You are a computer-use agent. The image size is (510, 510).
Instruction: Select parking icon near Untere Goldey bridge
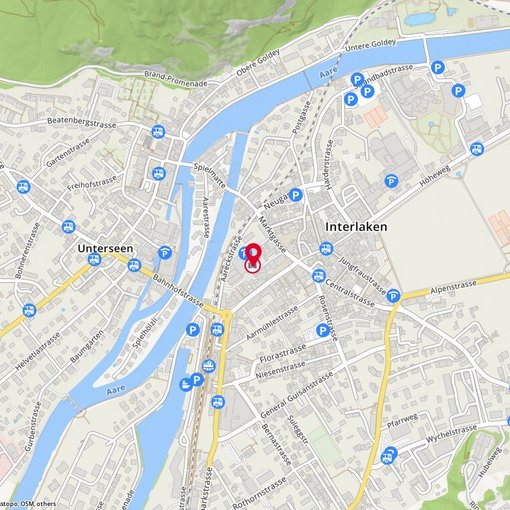click(438, 68)
